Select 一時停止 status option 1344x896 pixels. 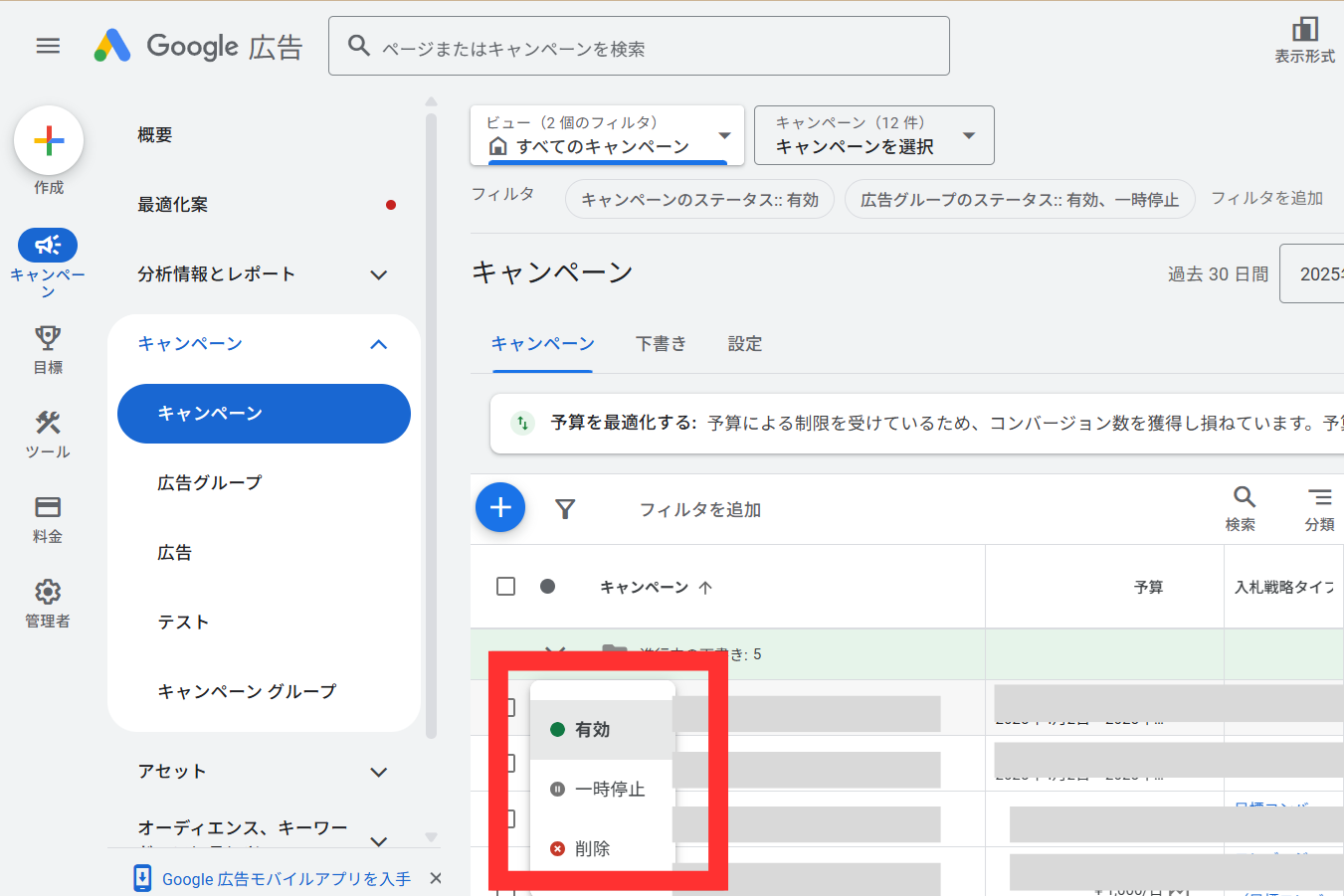603,789
